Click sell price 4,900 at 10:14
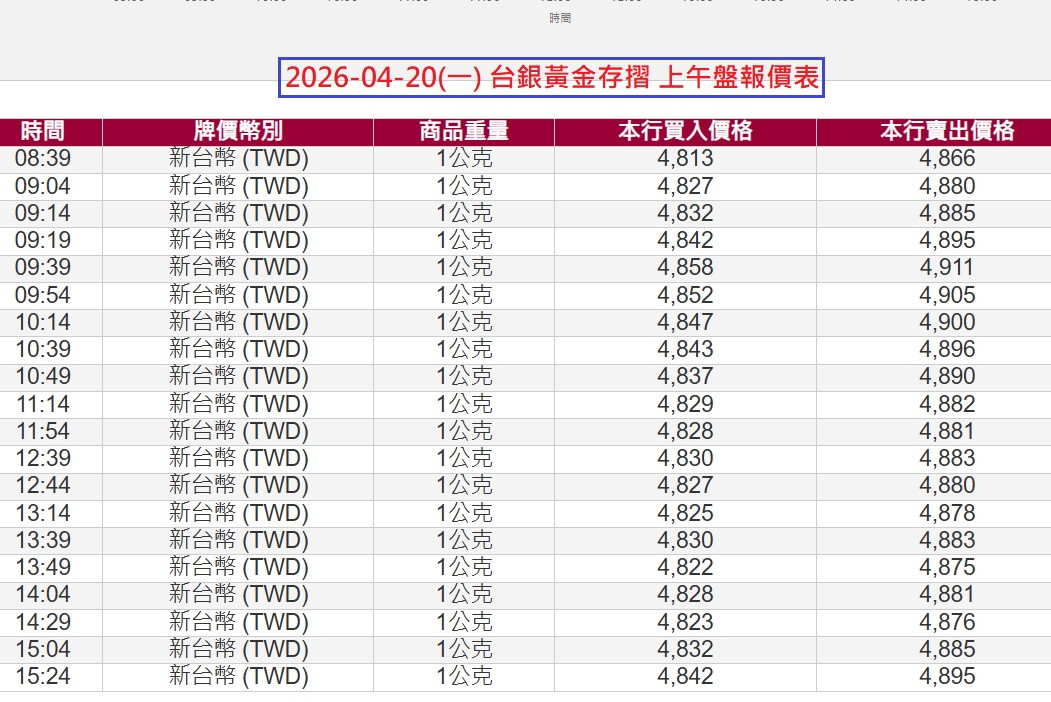 (x=947, y=322)
